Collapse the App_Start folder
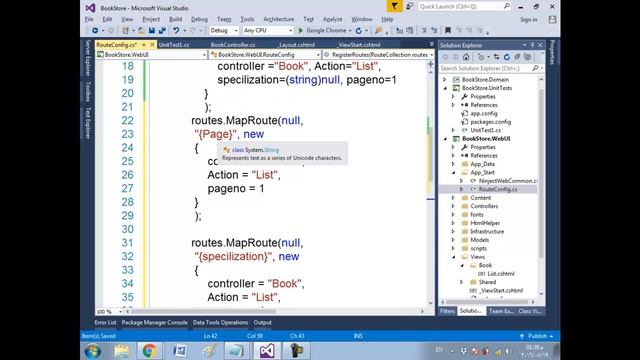 click(x=453, y=173)
